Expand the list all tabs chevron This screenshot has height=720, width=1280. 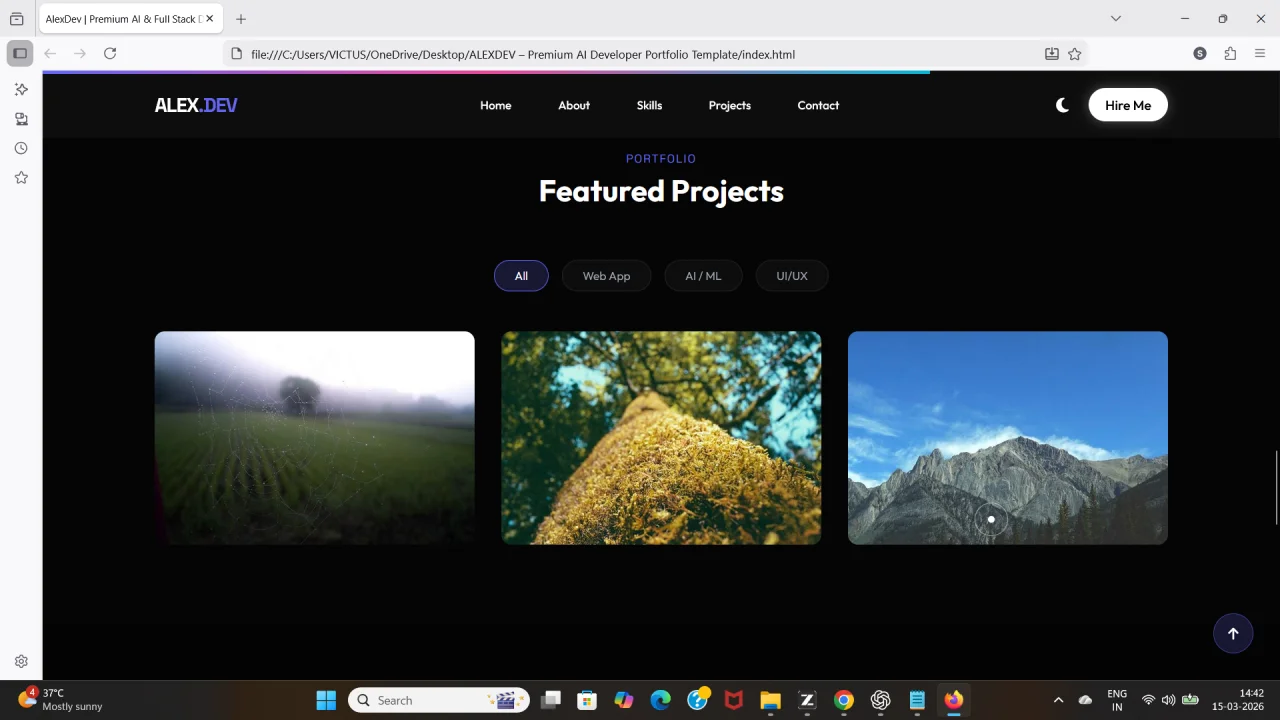point(1116,18)
